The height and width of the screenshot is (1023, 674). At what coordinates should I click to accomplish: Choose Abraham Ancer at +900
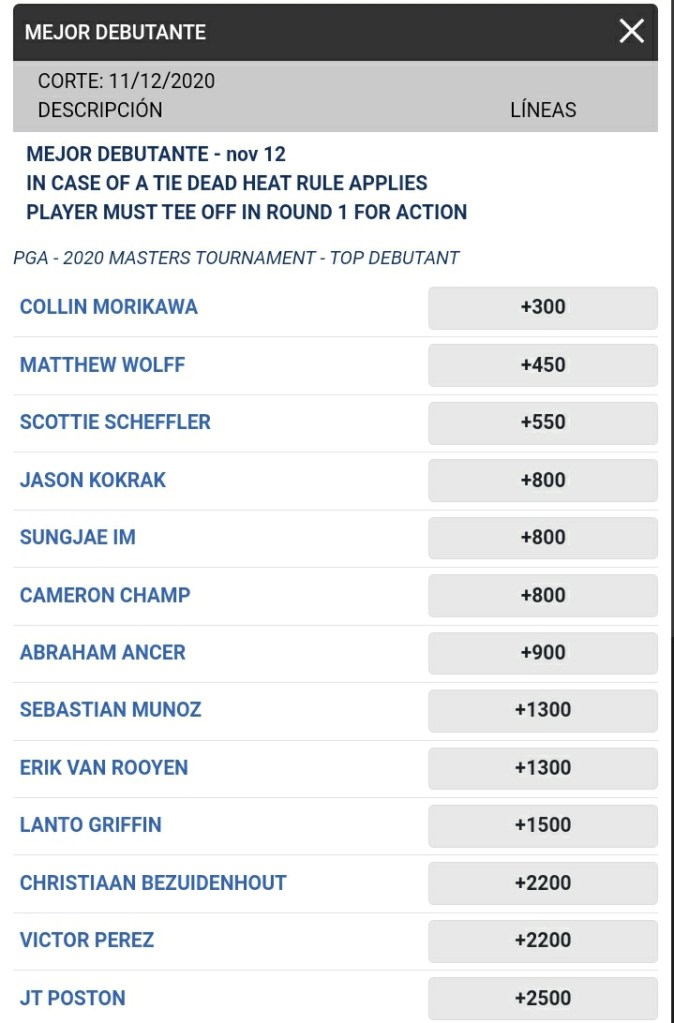542,653
